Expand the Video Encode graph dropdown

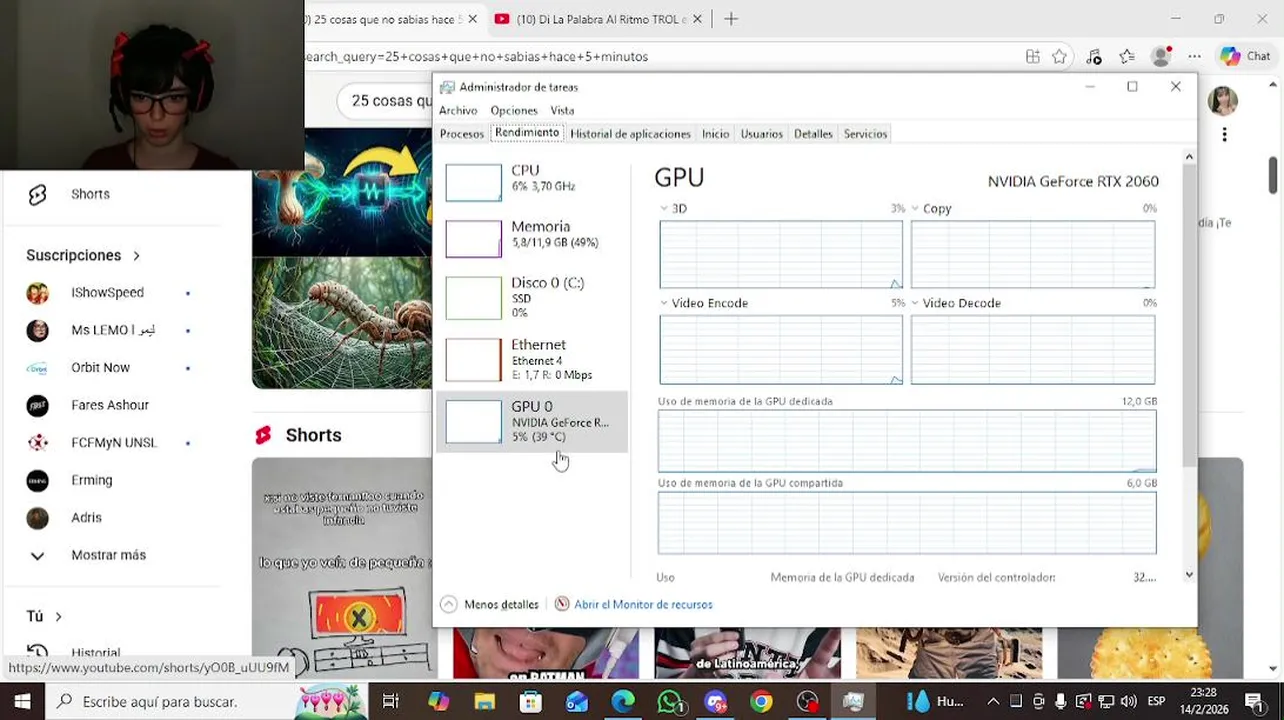coord(665,303)
